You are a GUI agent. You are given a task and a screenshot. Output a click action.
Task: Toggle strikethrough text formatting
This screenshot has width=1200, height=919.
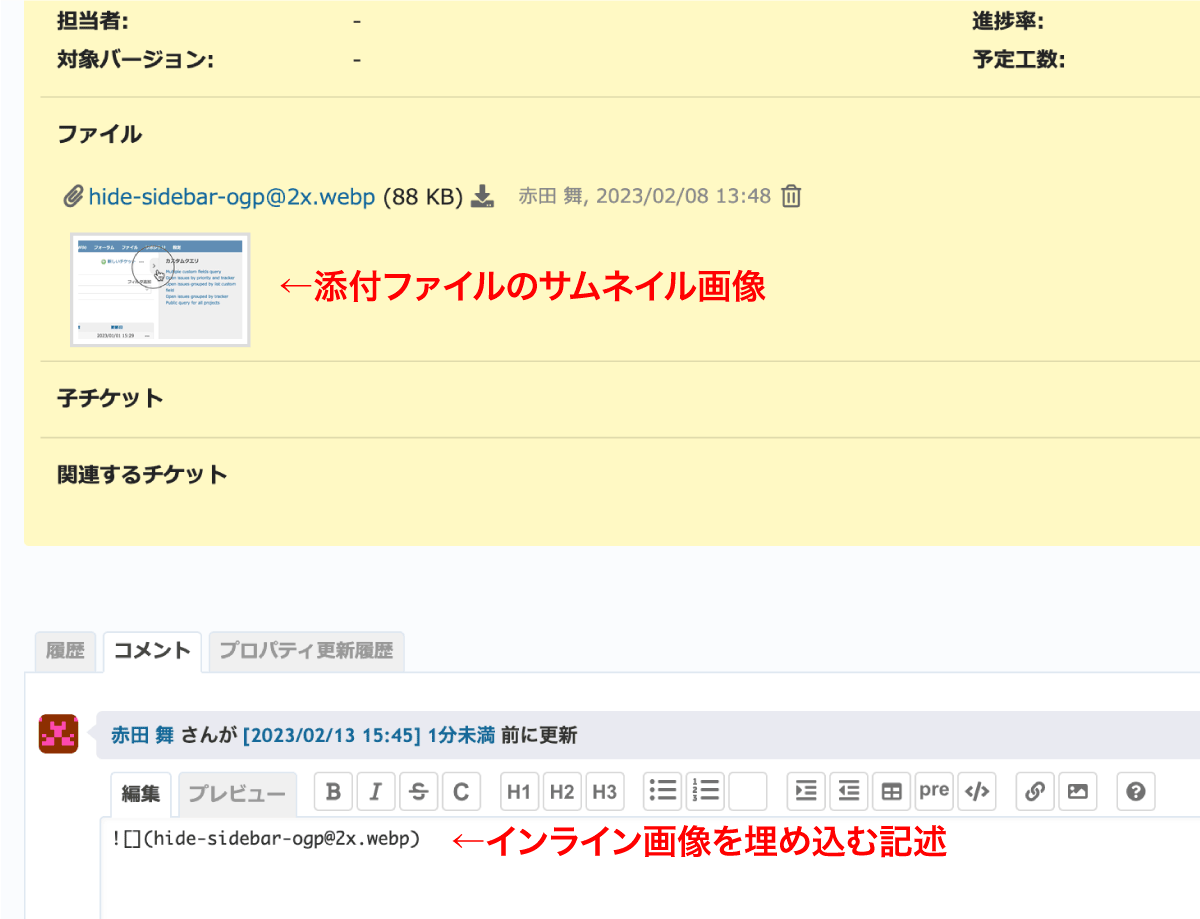(x=419, y=792)
